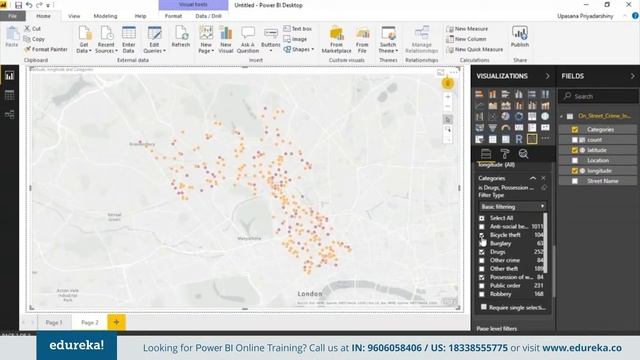Screen dimensions: 640x360
Task: Open the visual's More options ellipsis
Action: click(x=453, y=72)
